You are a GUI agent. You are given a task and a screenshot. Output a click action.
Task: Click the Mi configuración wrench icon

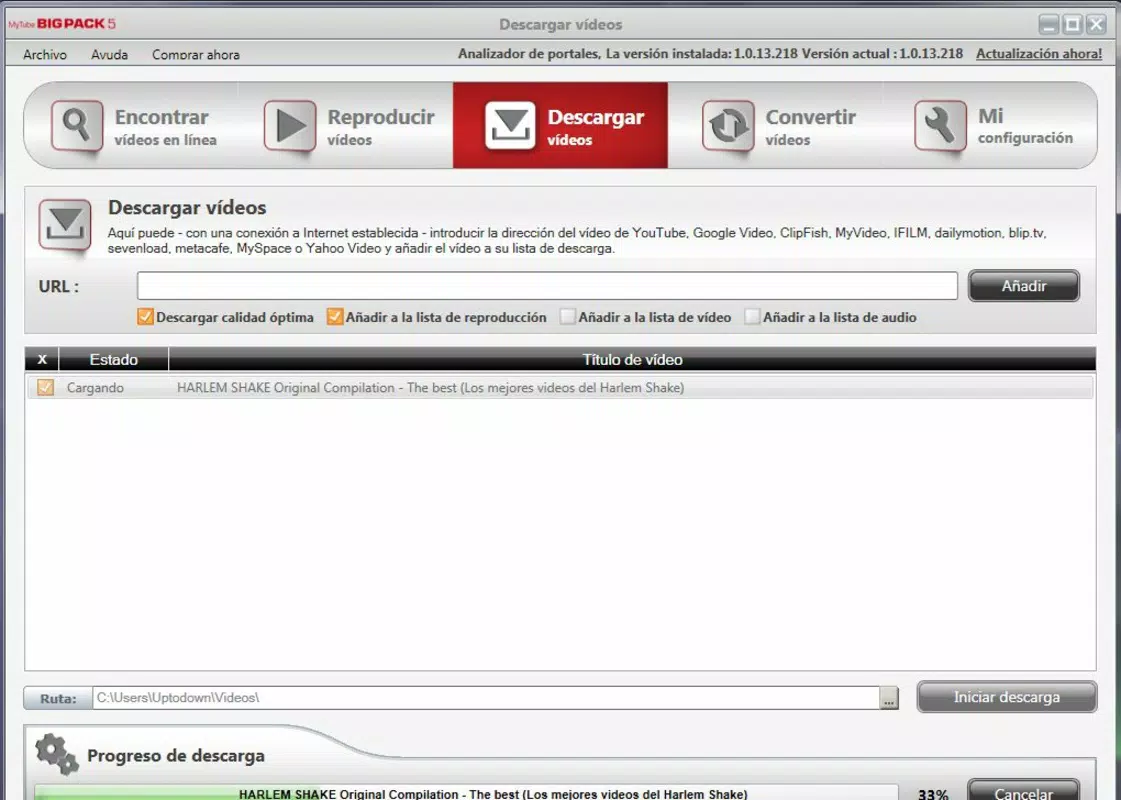pyautogui.click(x=940, y=125)
